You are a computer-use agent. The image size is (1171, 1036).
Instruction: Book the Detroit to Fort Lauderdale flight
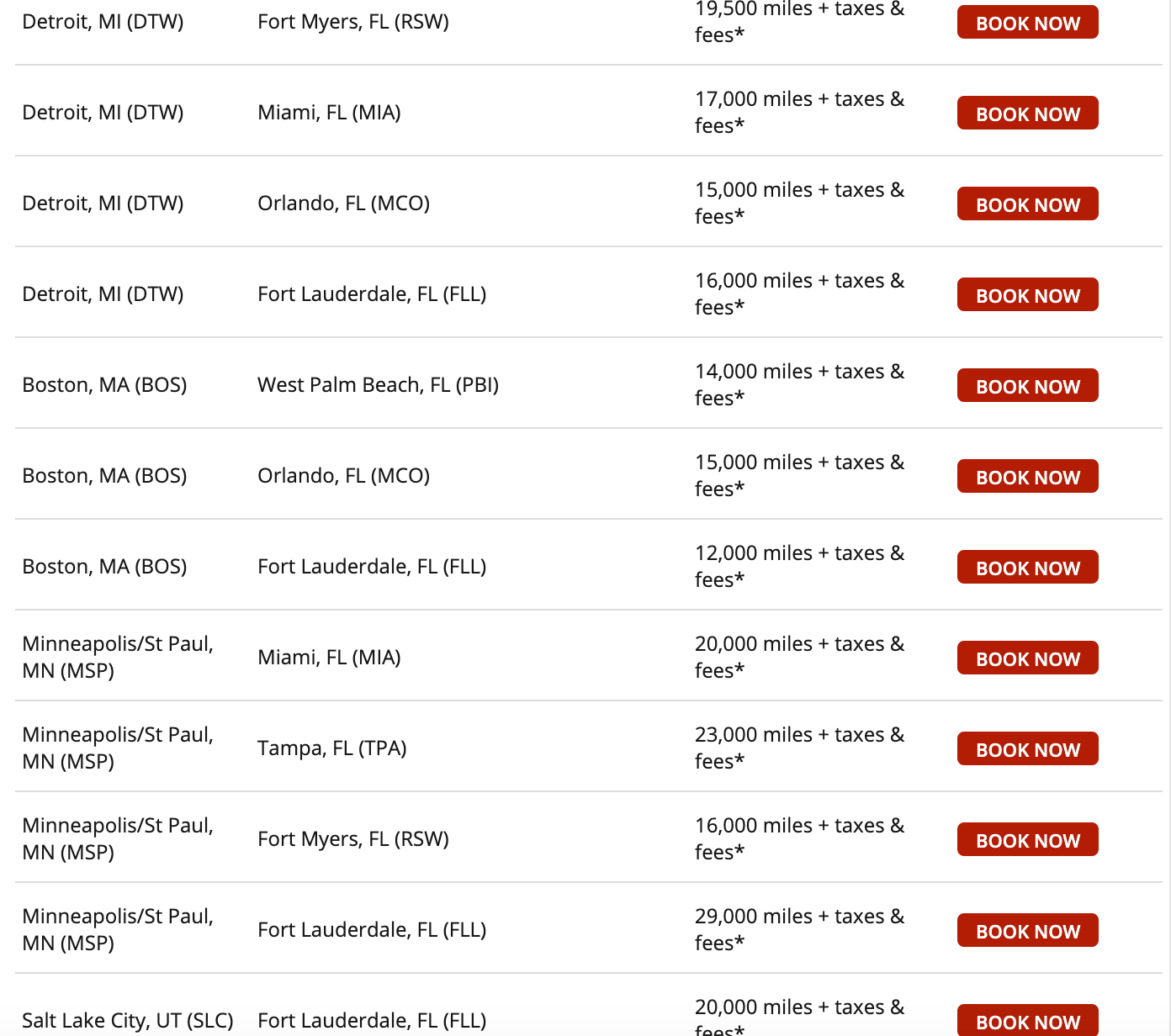click(x=1027, y=295)
